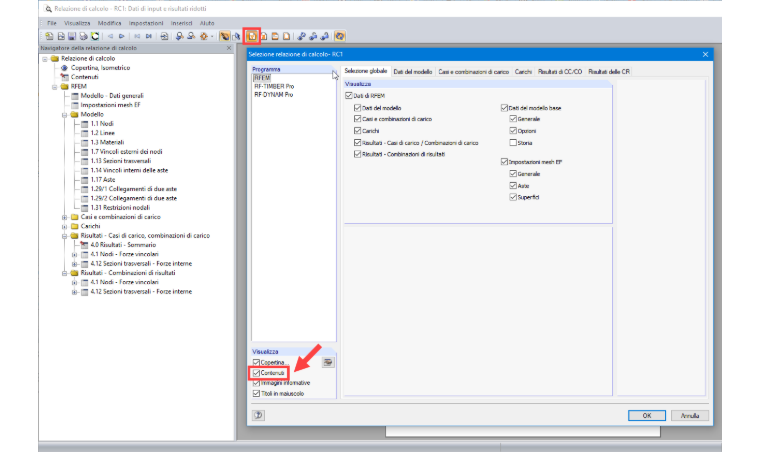Screen dimensions: 760x452
Task: Click the RFEM folder icon in navigator
Action: tap(64, 86)
